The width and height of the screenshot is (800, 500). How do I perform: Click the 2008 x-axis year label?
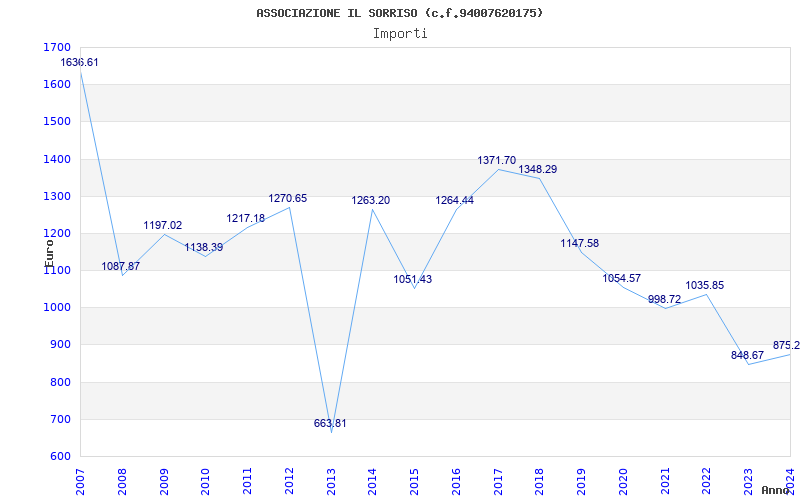click(x=122, y=482)
